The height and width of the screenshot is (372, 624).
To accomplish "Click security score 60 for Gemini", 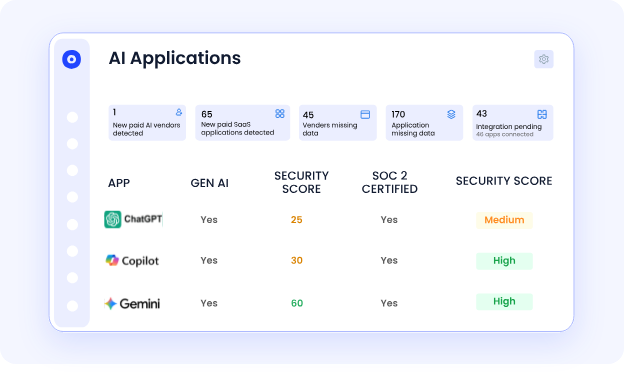I will click(x=297, y=303).
